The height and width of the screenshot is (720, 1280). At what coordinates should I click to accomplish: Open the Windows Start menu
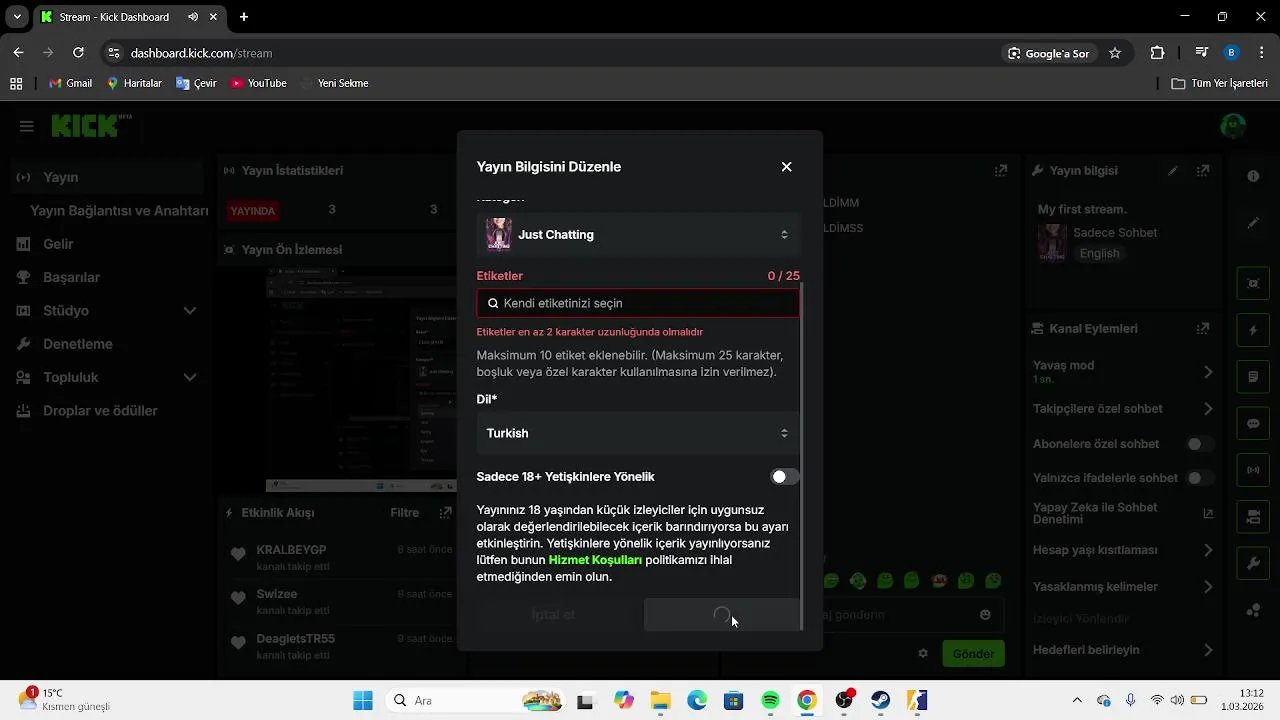click(x=362, y=701)
